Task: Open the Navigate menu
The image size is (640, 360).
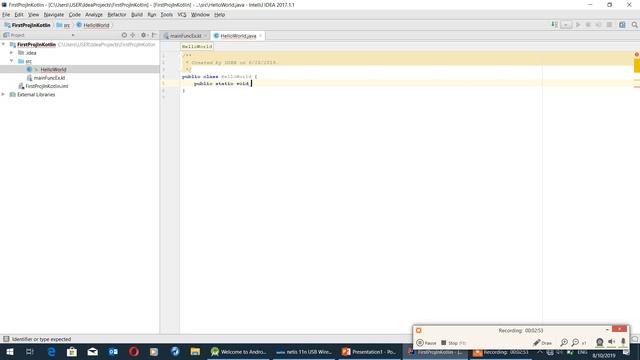Action: [54, 15]
